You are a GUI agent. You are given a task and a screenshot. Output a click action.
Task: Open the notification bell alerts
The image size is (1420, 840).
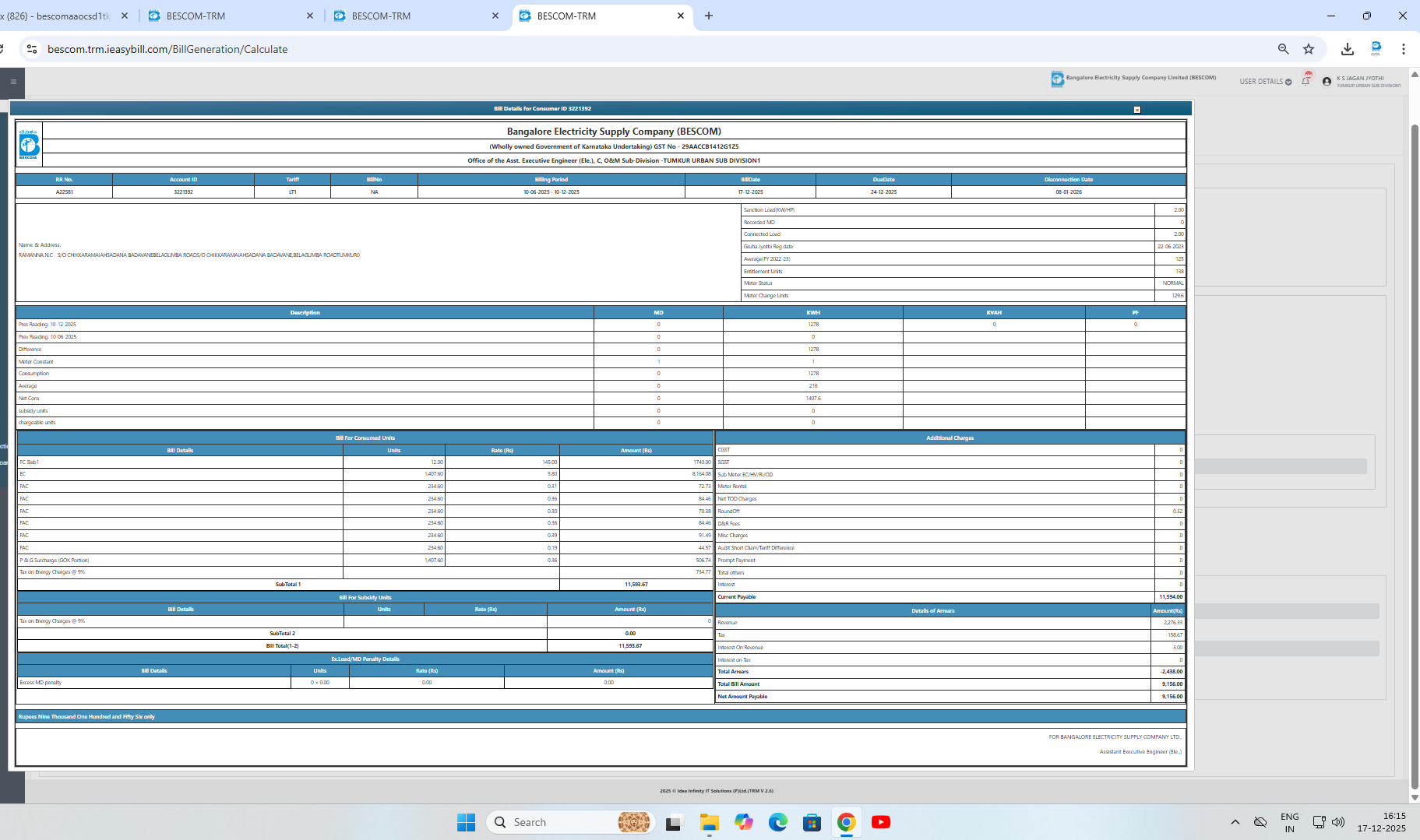pyautogui.click(x=1306, y=81)
